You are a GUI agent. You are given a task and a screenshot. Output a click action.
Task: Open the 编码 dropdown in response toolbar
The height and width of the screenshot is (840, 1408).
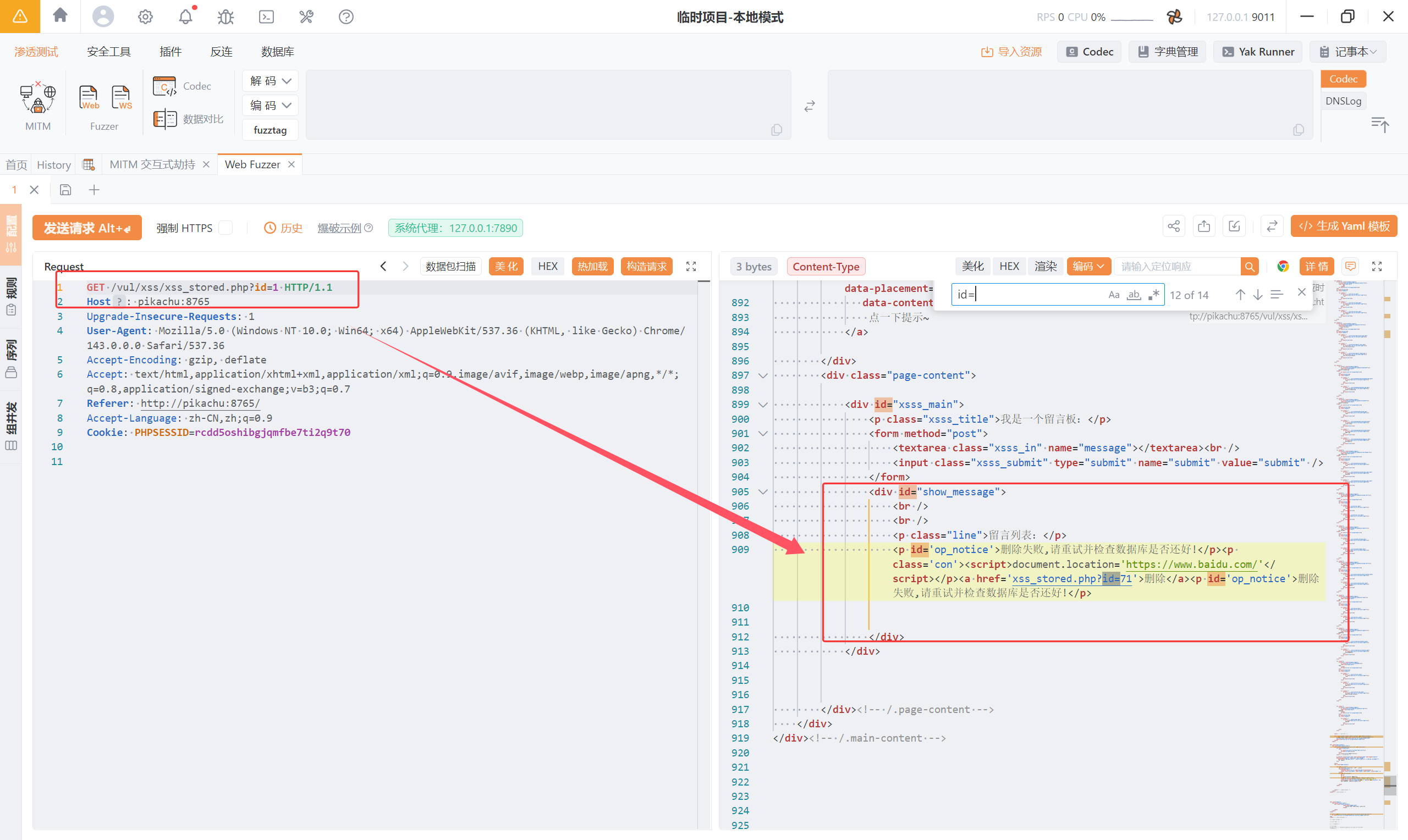coord(1088,267)
